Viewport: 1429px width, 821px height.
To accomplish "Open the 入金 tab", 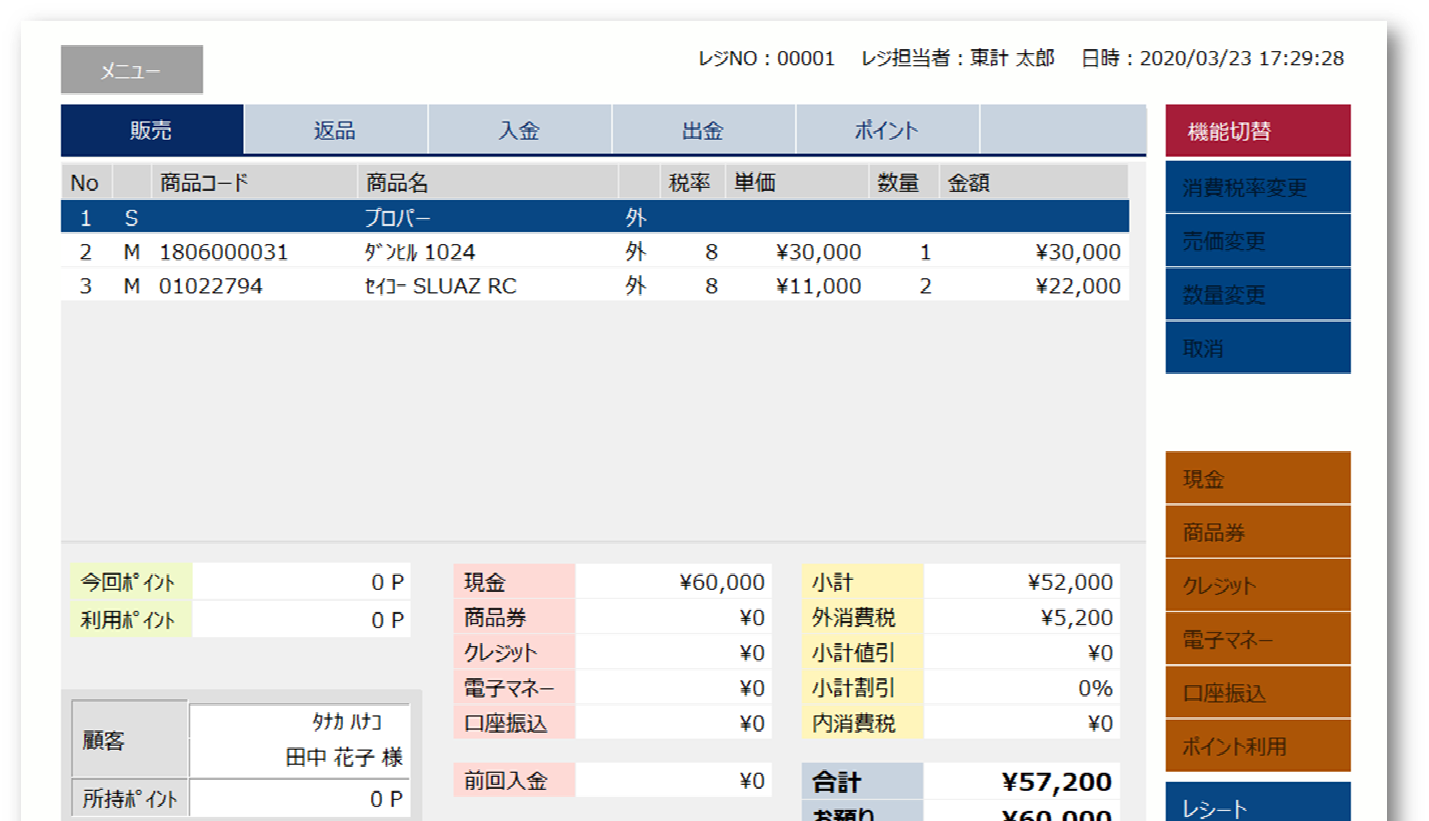I will (x=519, y=130).
